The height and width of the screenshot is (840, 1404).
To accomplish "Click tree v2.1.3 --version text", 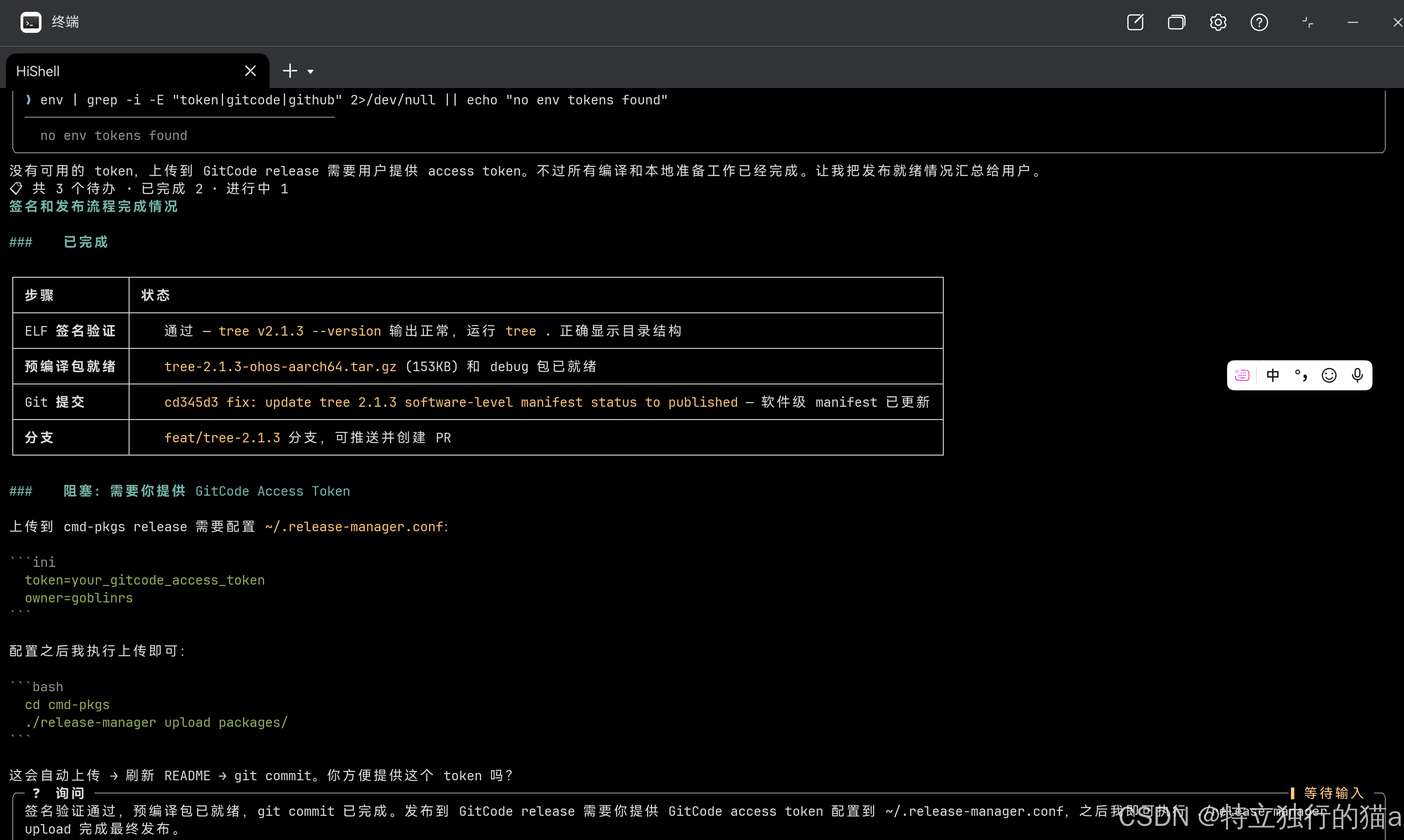I will (300, 331).
